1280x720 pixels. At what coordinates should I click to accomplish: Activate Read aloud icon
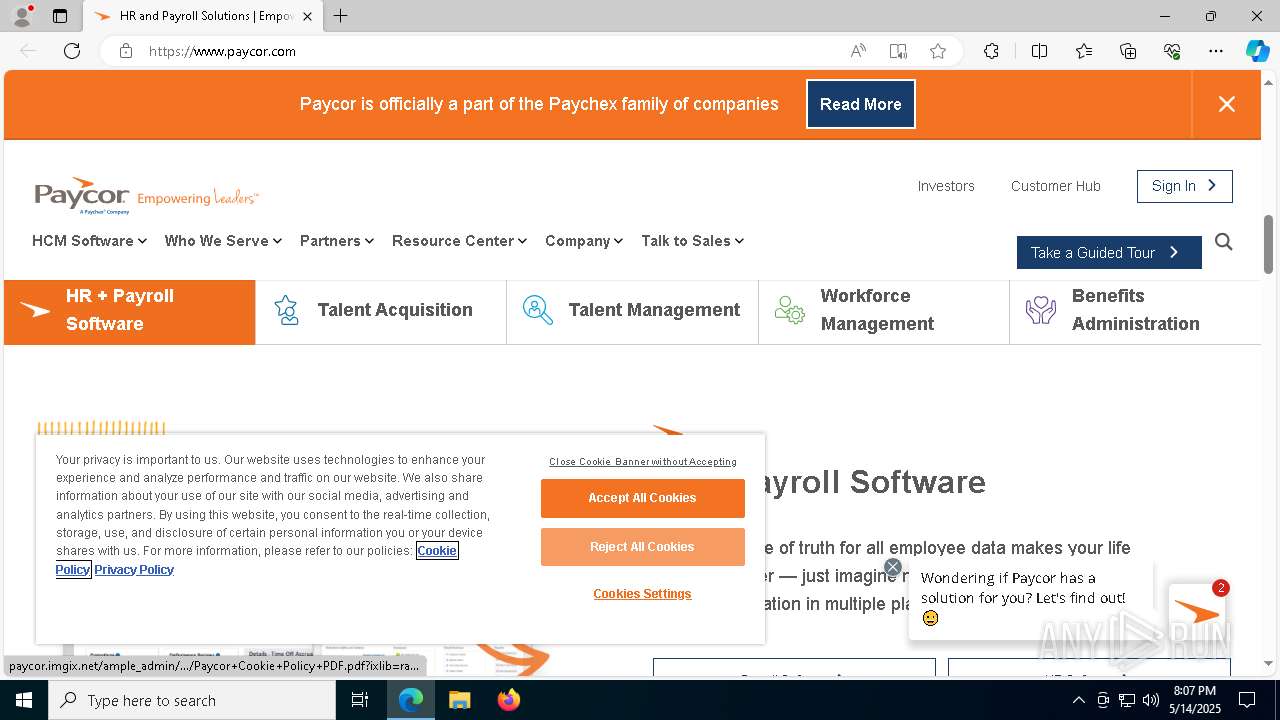coord(858,51)
